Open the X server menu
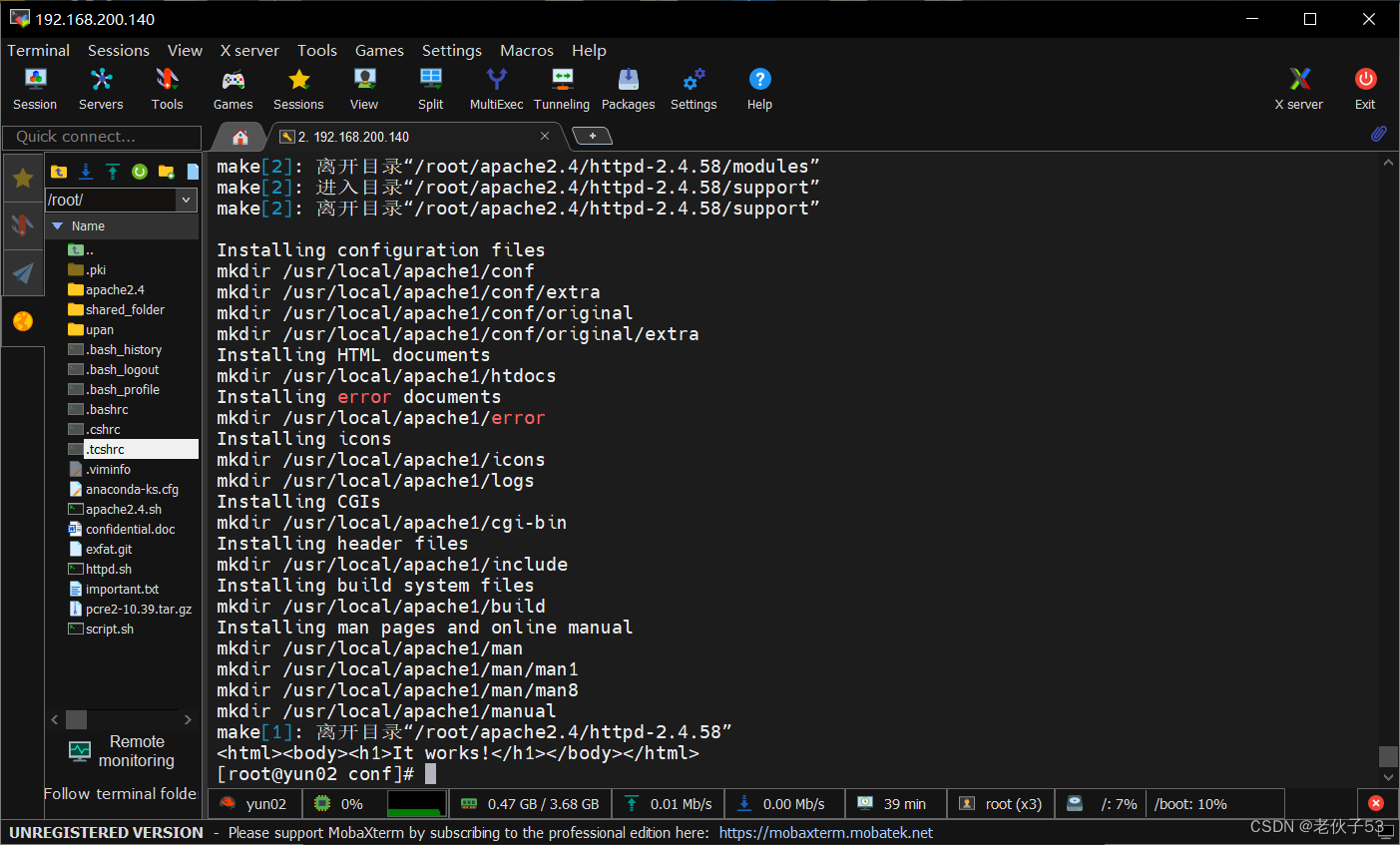The image size is (1400, 845). pyautogui.click(x=249, y=50)
